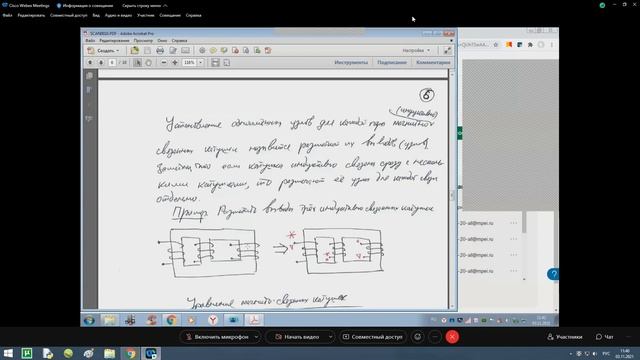Open Webex Справка menu

click(x=193, y=15)
